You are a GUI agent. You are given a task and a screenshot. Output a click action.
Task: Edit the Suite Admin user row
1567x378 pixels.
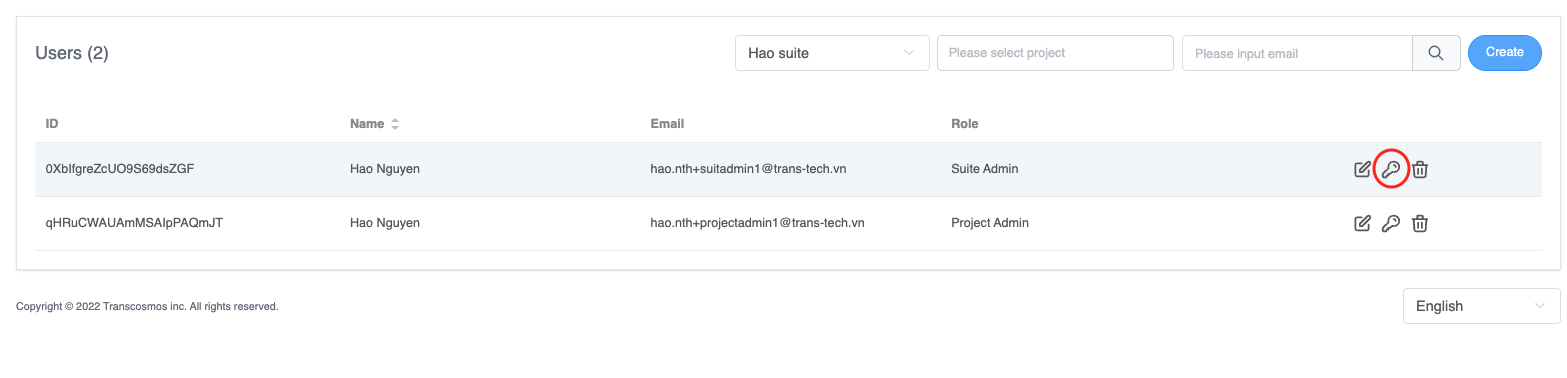pos(1362,169)
